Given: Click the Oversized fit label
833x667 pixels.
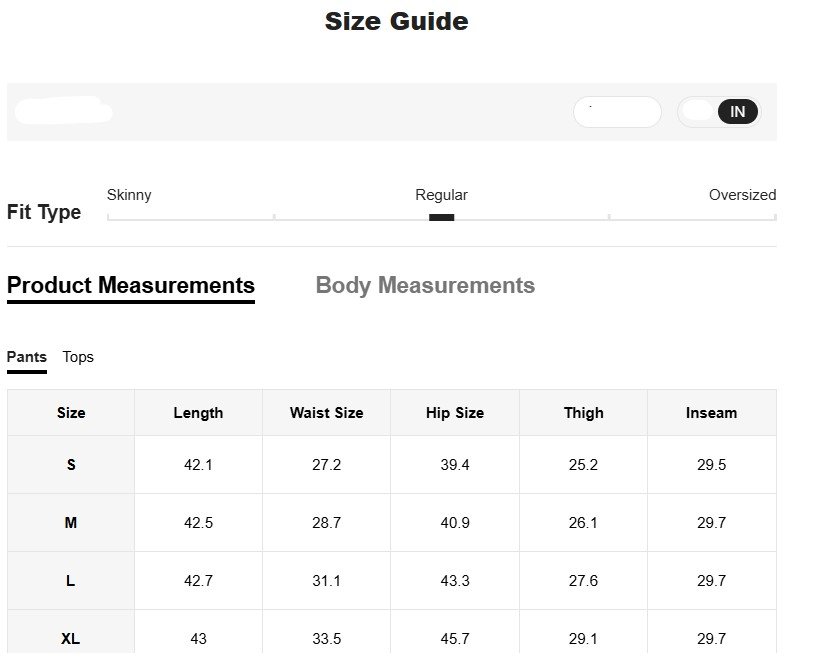Looking at the screenshot, I should pos(742,195).
